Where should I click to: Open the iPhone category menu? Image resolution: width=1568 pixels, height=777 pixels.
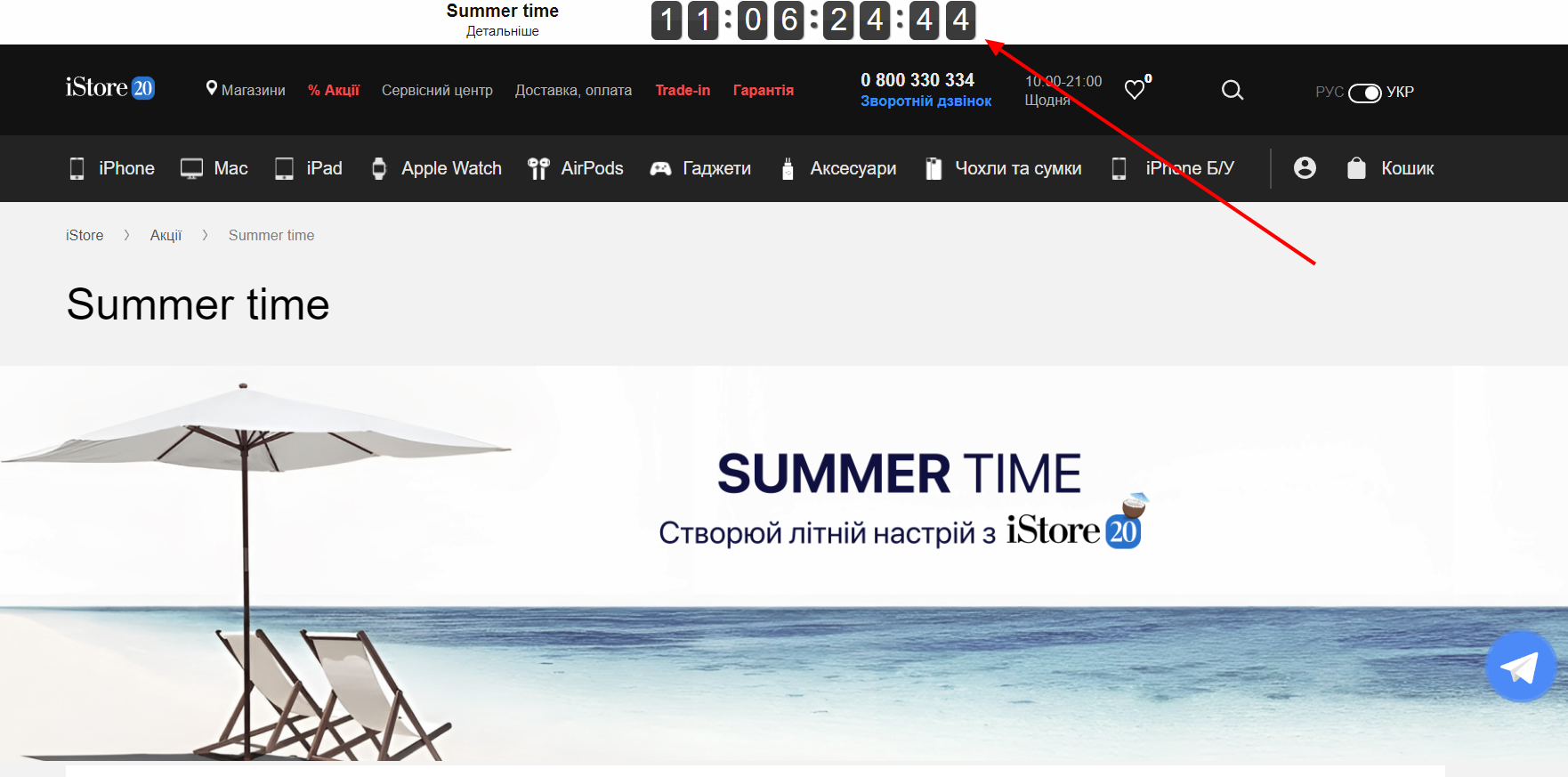point(112,168)
